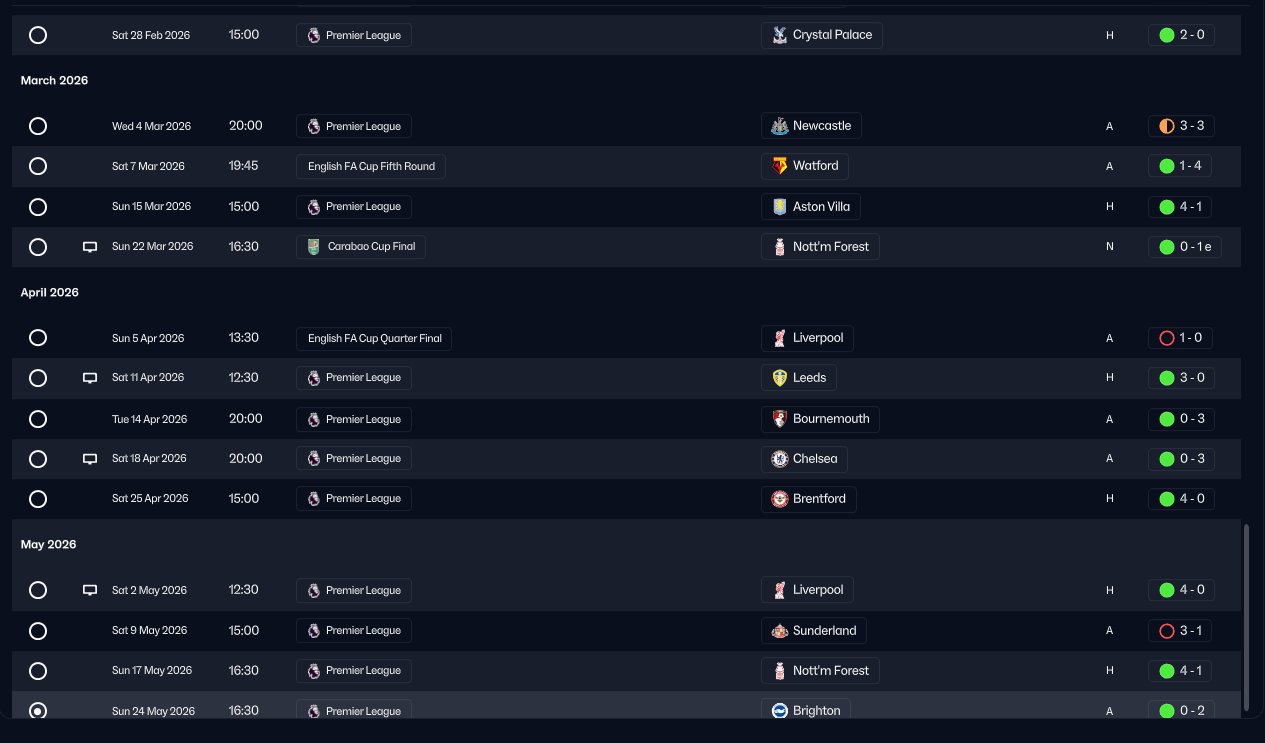Image resolution: width=1265 pixels, height=743 pixels.
Task: Click the TV broadcast icon for Carabao Cup Final
Action: click(90, 247)
